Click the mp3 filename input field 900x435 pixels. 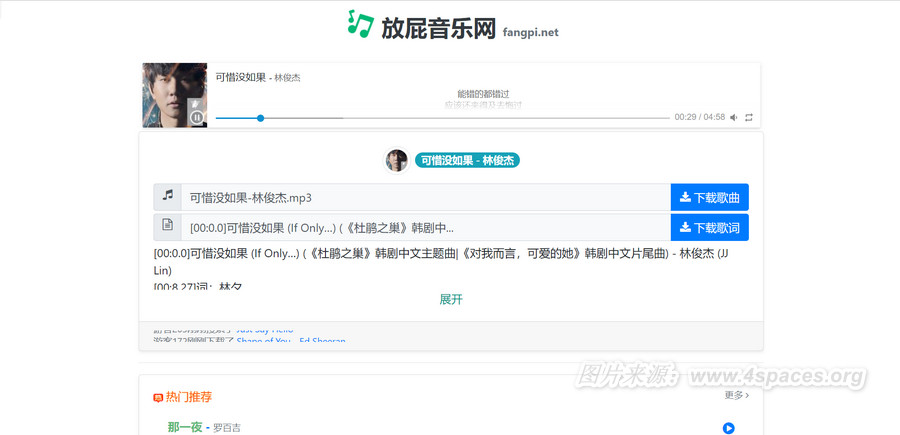425,197
